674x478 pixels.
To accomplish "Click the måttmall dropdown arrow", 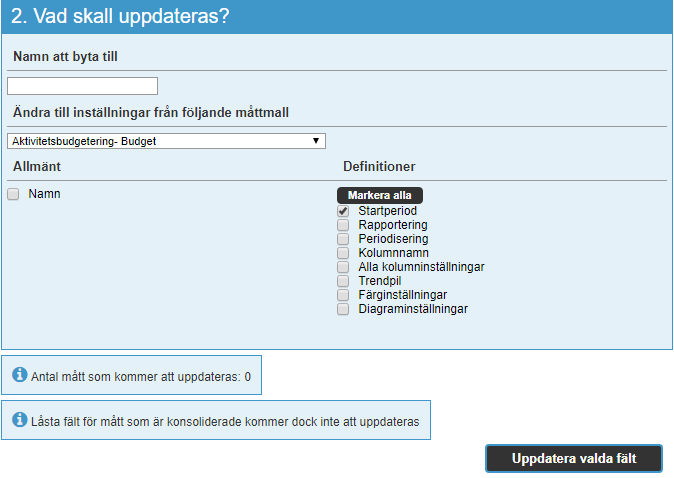I will click(x=316, y=141).
